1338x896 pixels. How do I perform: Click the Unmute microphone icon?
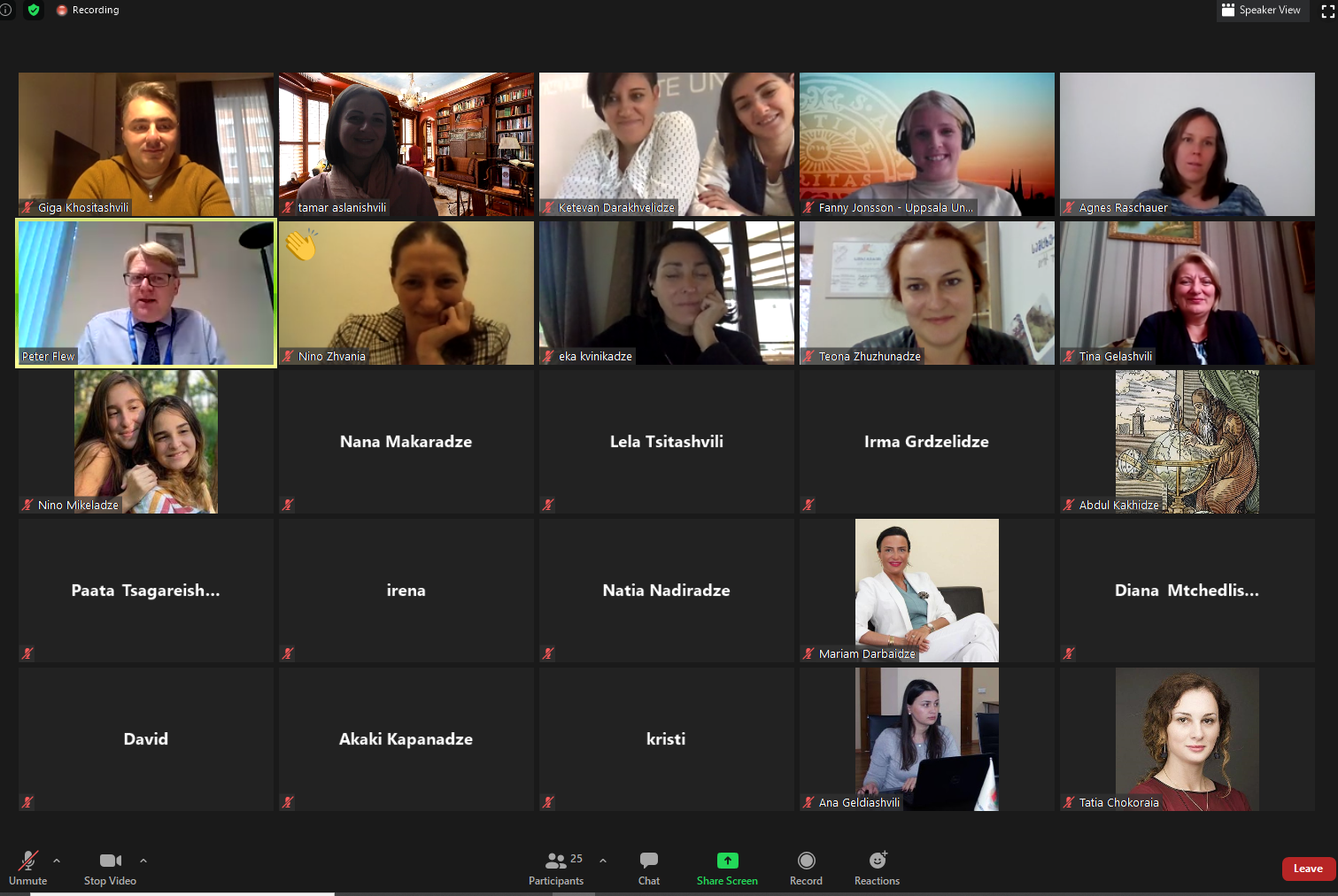28,860
